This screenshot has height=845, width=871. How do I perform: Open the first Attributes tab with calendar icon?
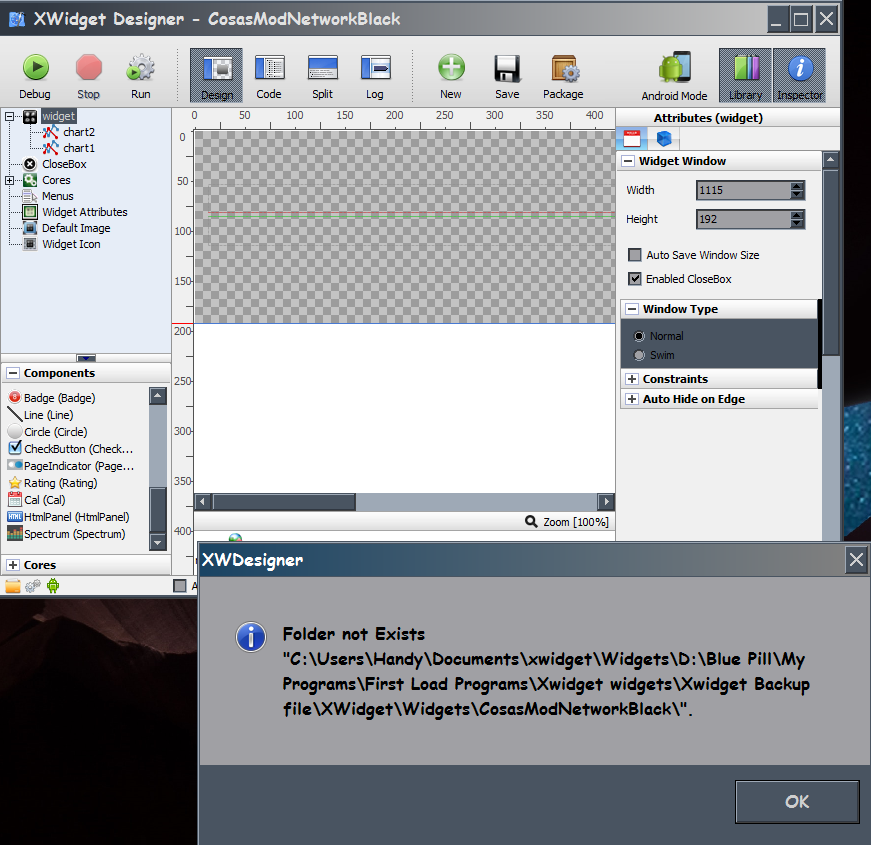632,138
